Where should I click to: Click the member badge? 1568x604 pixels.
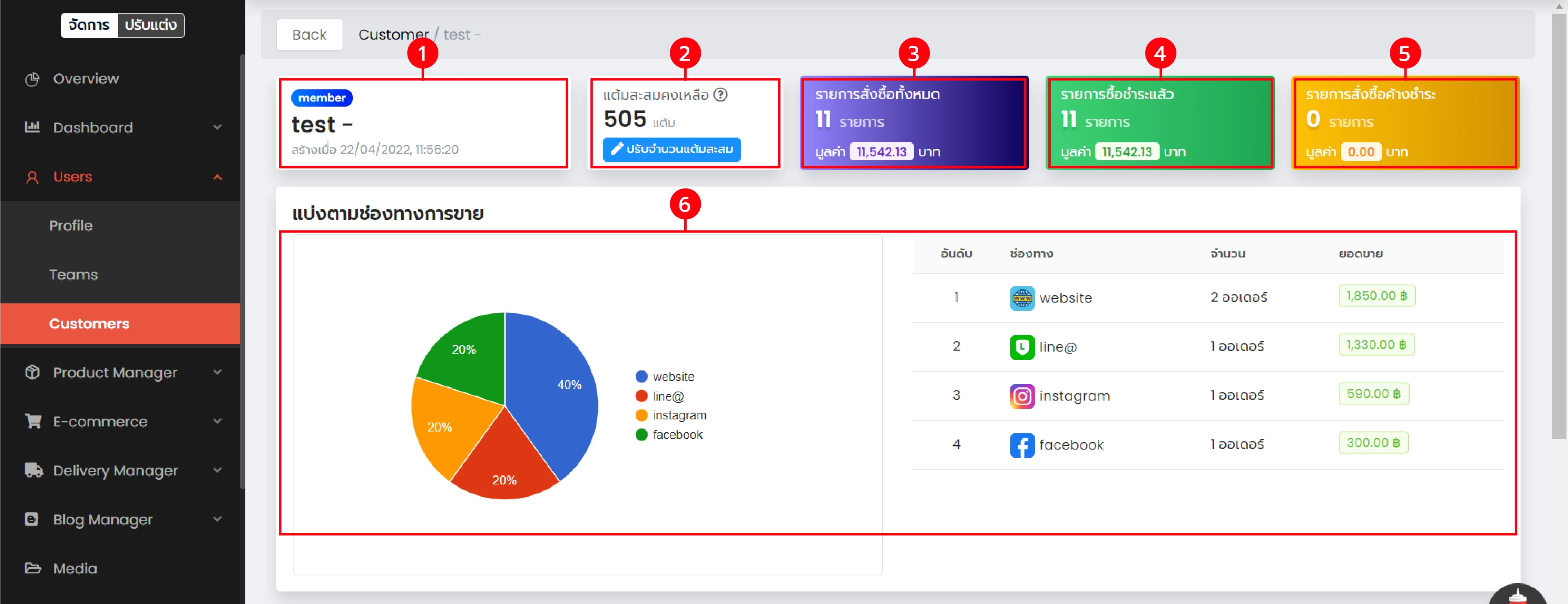coord(321,98)
